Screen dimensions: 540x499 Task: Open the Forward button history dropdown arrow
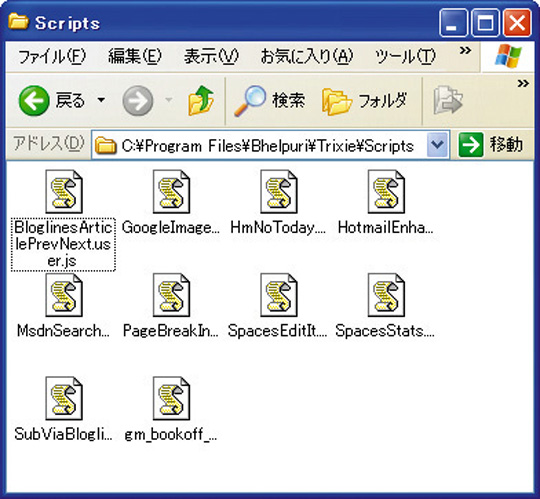[169, 100]
